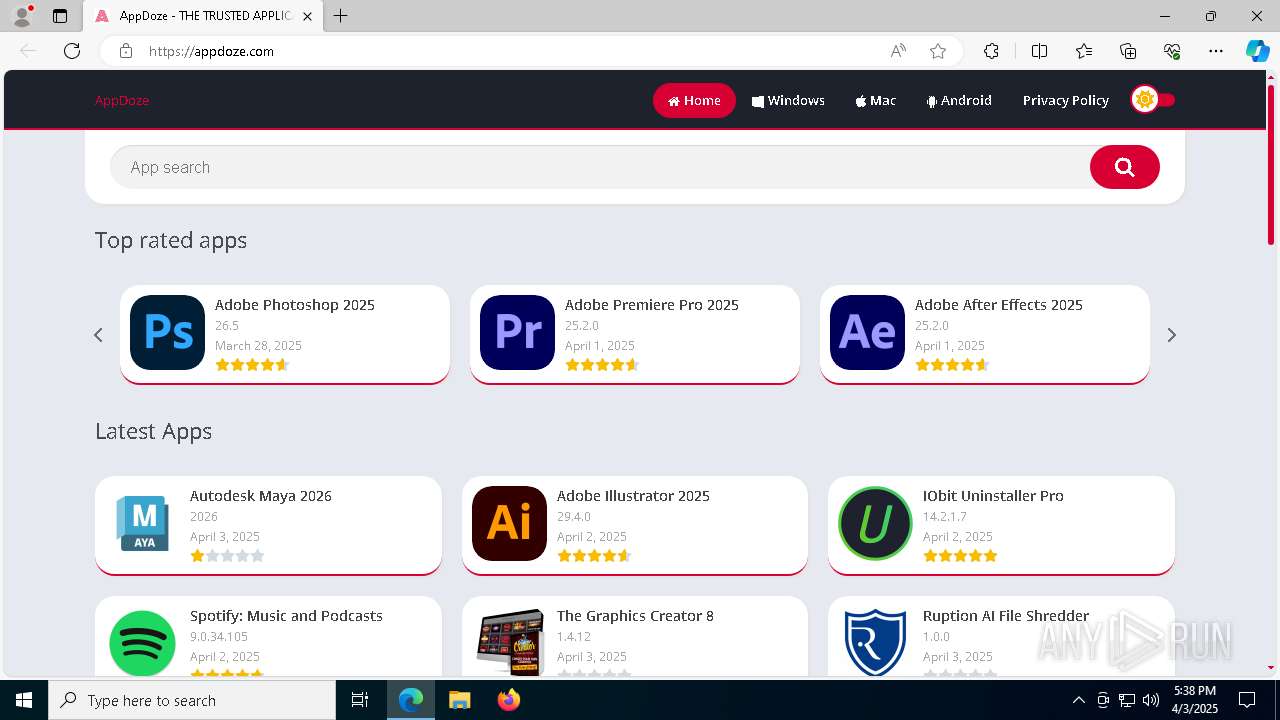Open File Explorer from the taskbar
The image size is (1280, 720).
point(459,700)
